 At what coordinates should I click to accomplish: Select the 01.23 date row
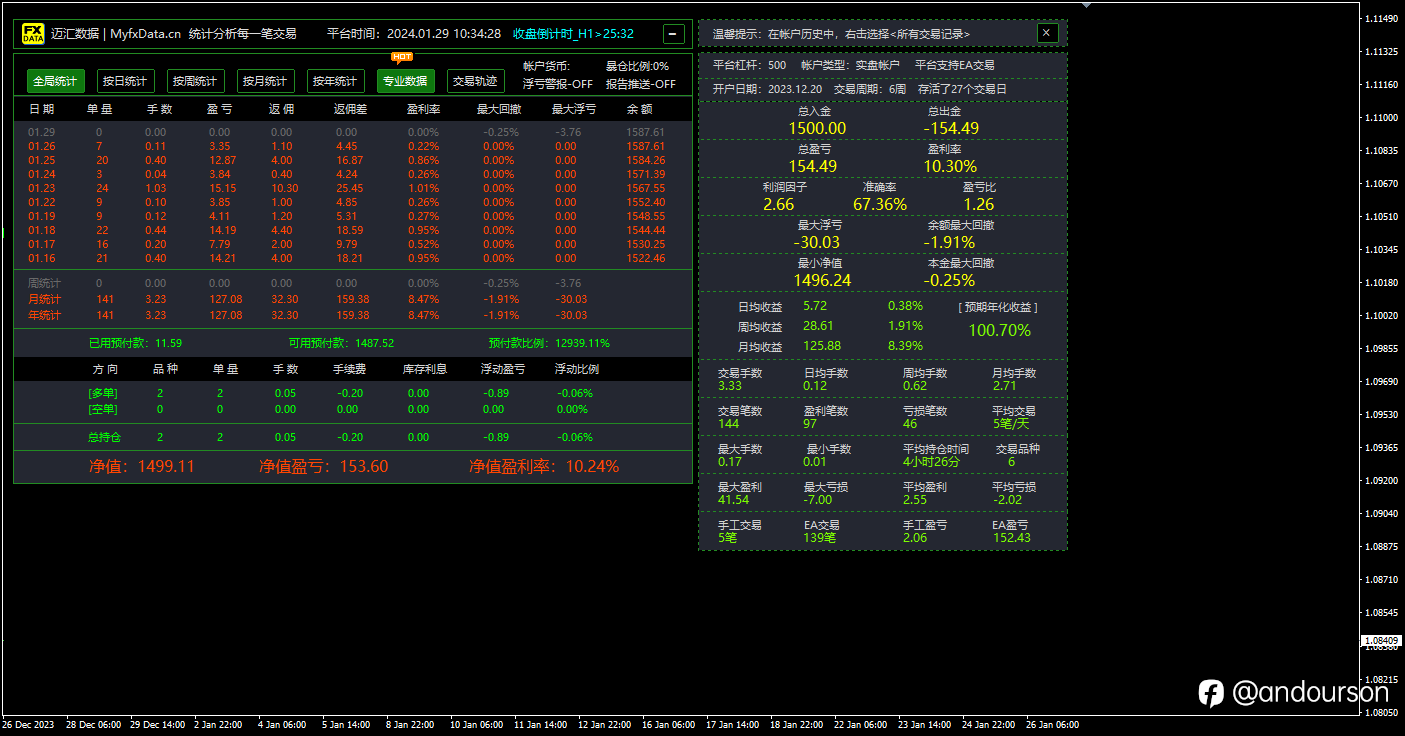(352, 188)
